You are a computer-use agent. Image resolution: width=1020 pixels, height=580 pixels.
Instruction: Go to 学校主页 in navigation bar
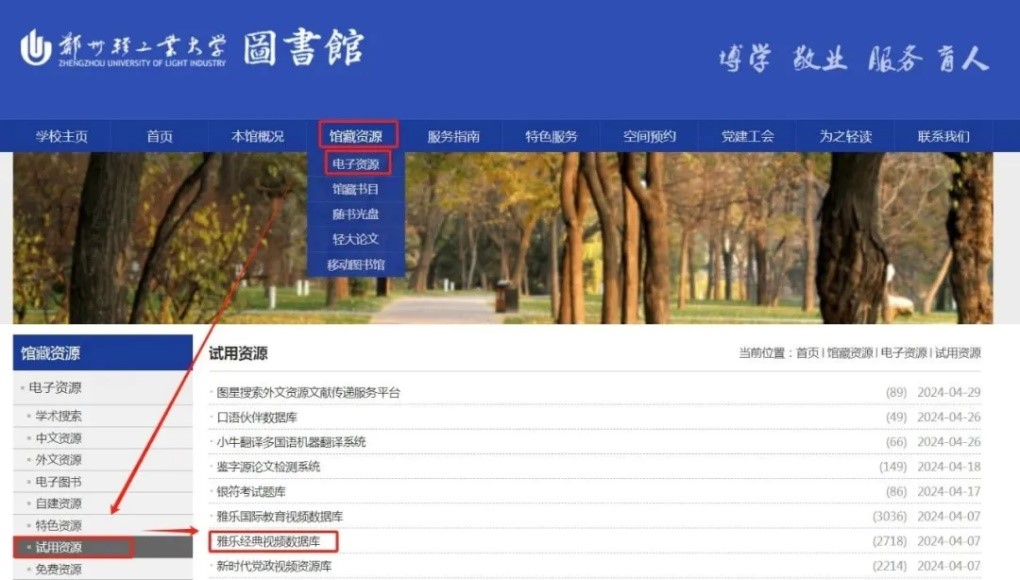[62, 136]
